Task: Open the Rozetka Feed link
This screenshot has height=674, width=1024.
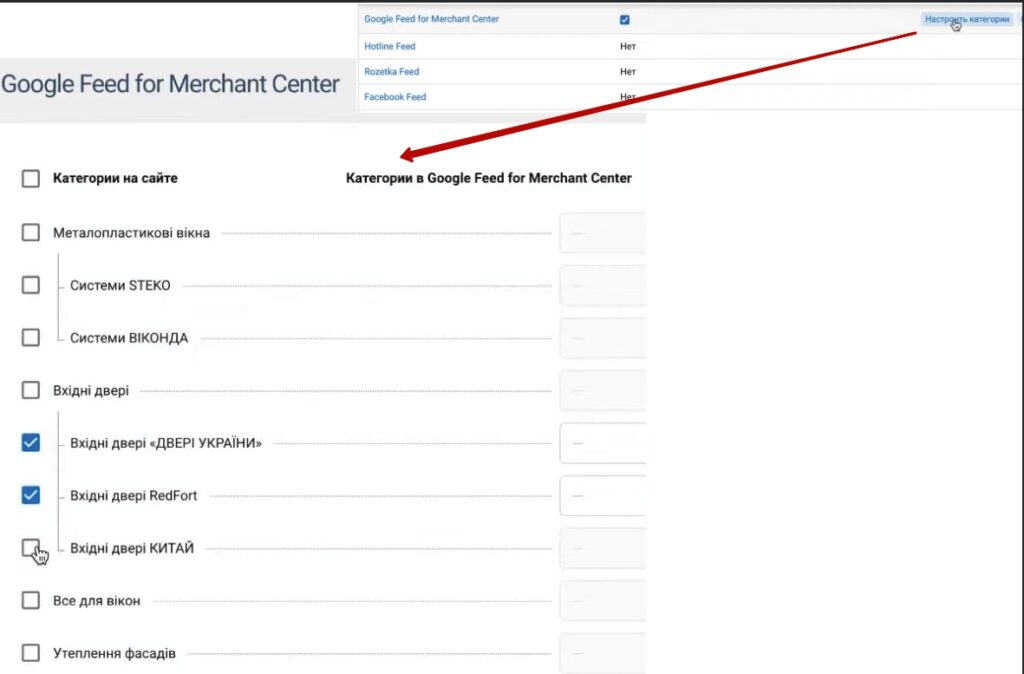Action: coord(392,72)
